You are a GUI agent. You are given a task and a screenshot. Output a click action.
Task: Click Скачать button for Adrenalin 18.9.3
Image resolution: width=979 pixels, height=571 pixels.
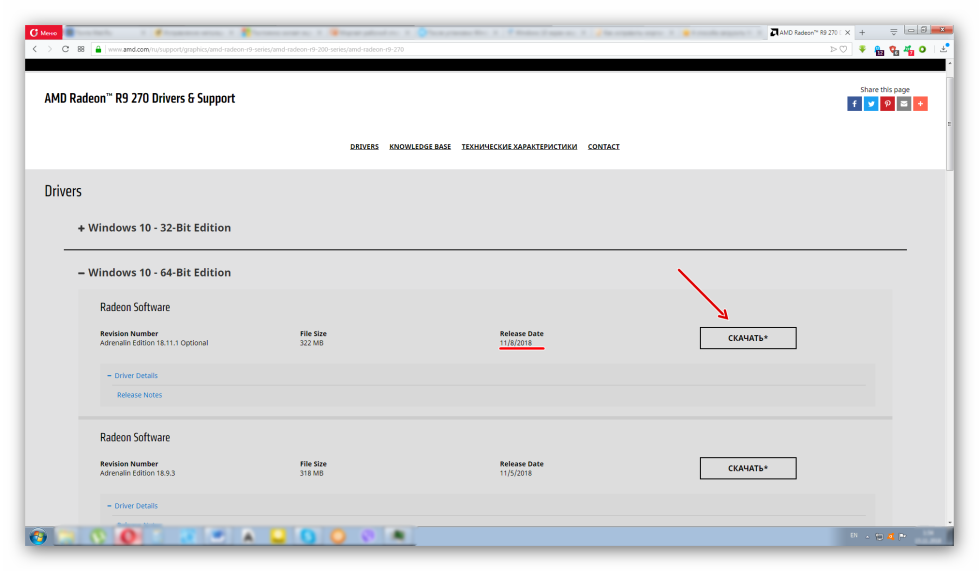[748, 468]
